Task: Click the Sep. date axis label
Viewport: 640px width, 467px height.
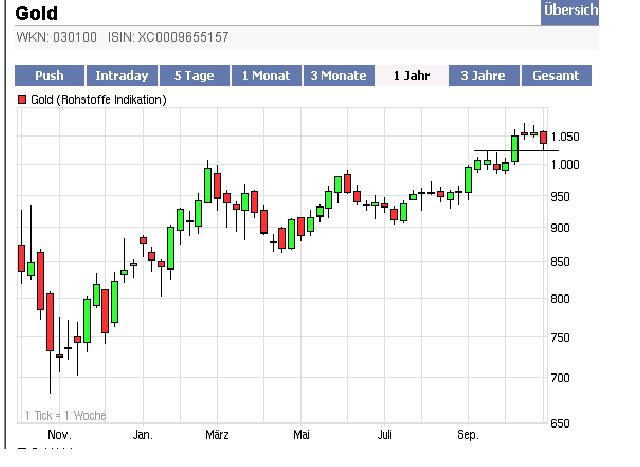Action: pyautogui.click(x=467, y=435)
